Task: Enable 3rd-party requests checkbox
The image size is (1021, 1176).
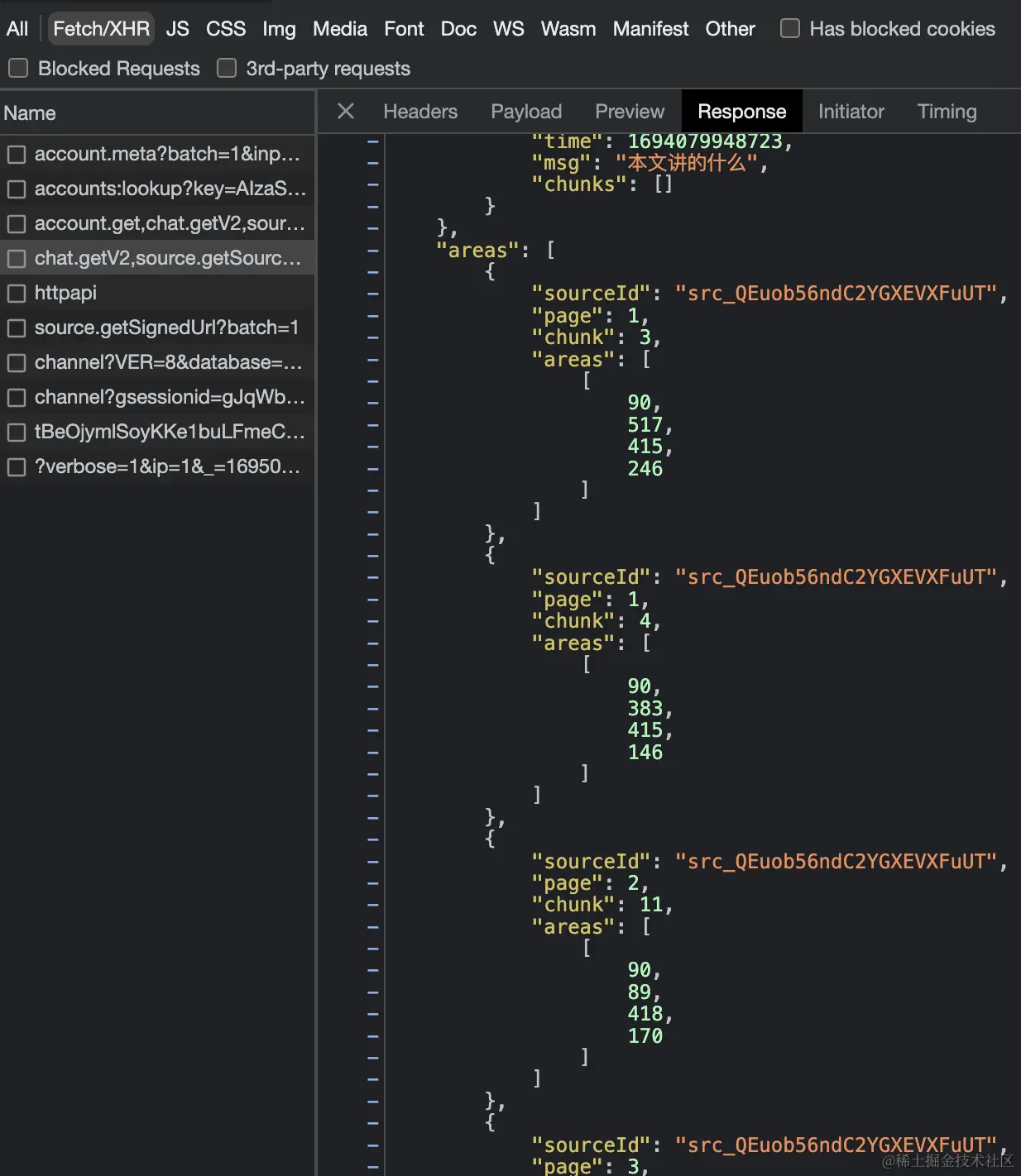Action: click(227, 68)
